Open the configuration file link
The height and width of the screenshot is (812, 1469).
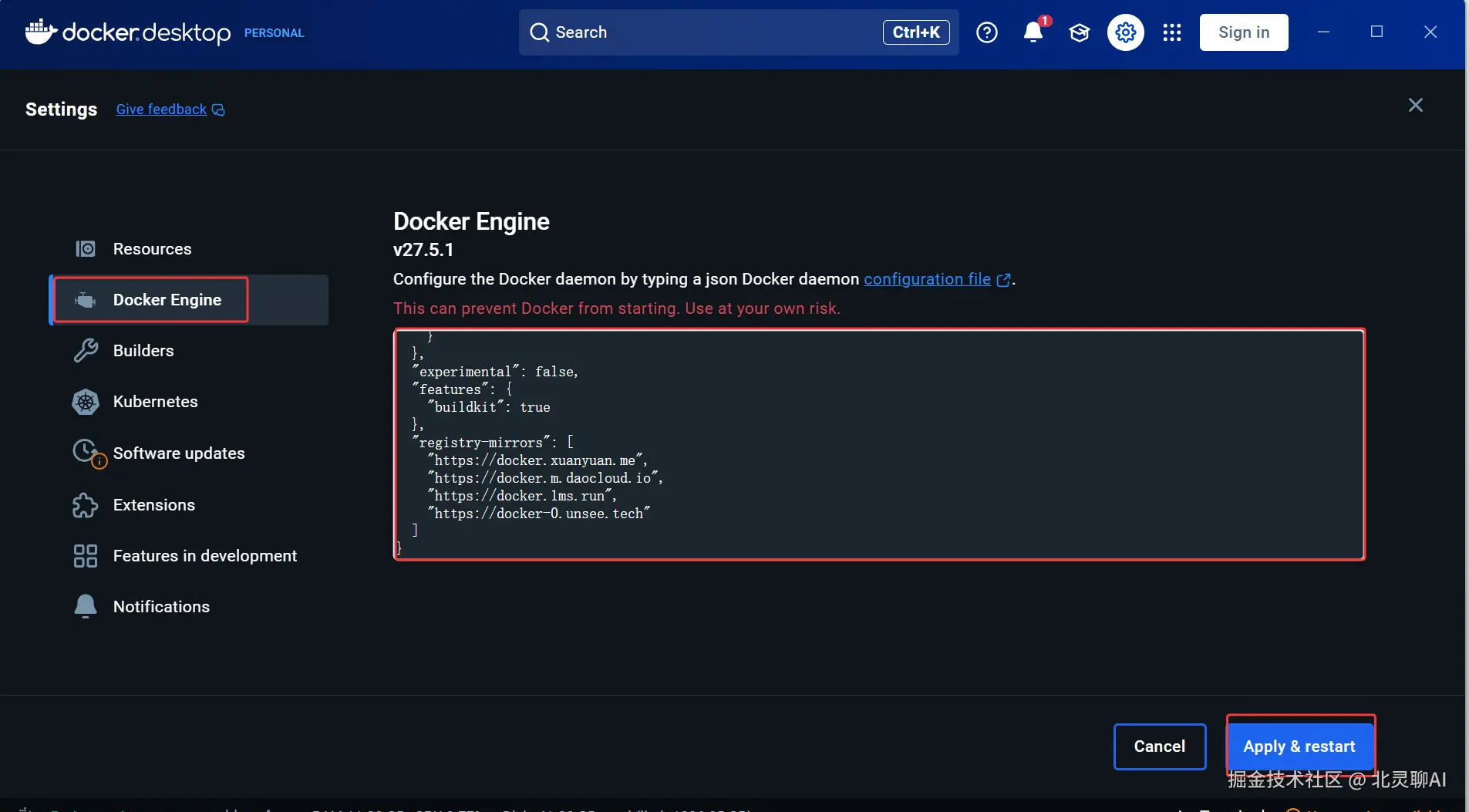pos(927,279)
